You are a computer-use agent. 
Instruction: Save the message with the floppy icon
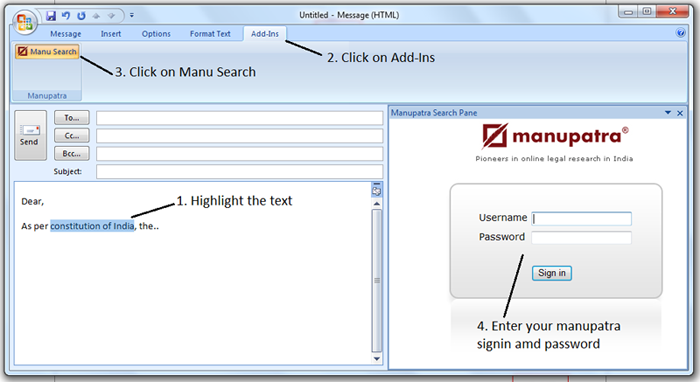[51, 16]
